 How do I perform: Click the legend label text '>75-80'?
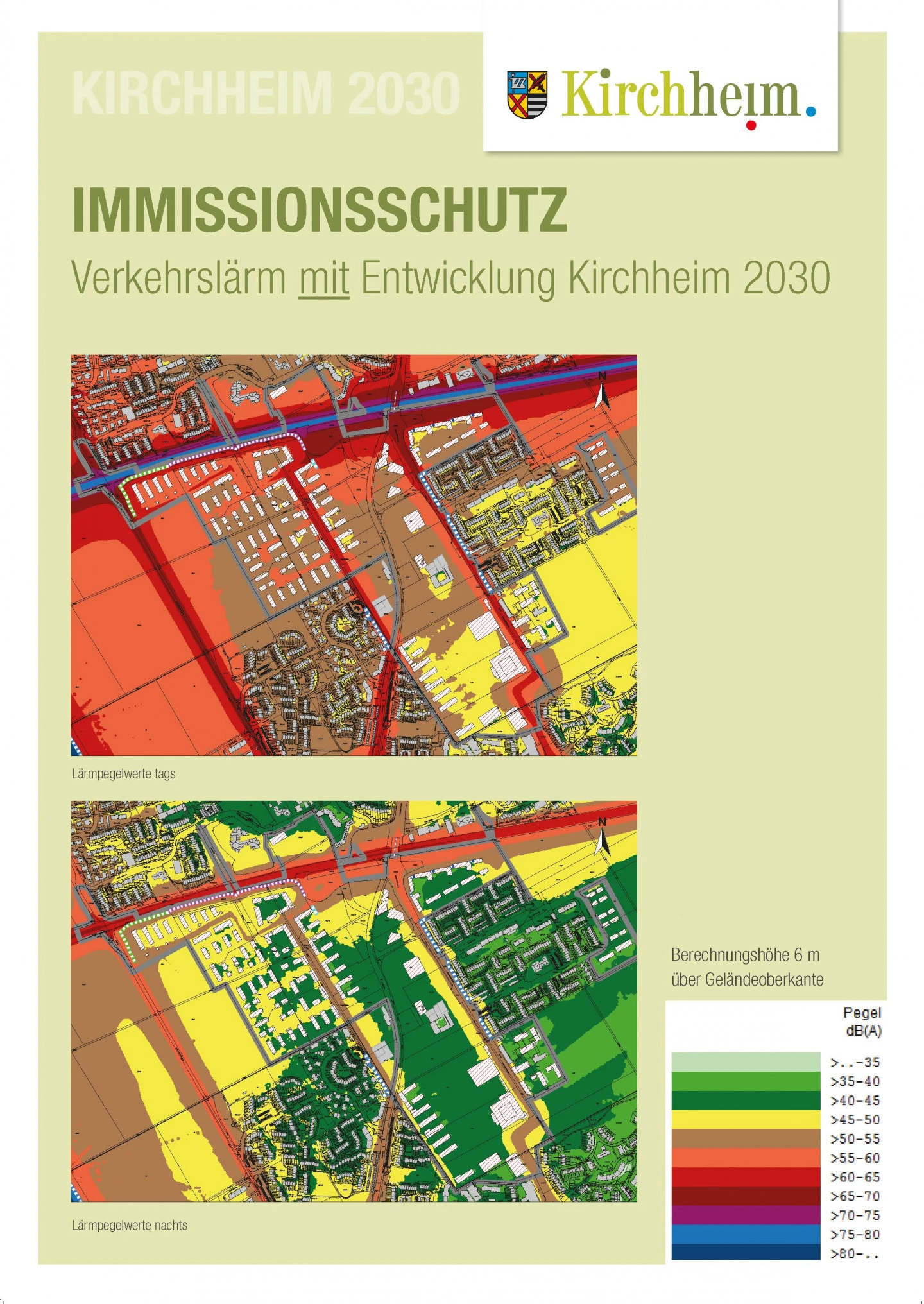(x=855, y=1235)
